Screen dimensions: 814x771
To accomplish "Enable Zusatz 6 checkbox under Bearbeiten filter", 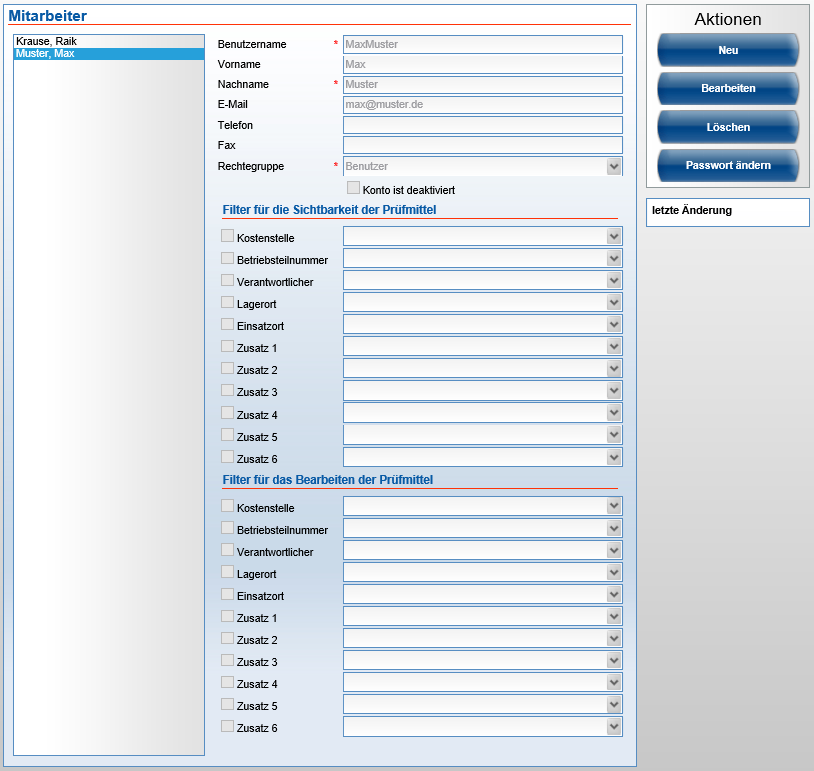I will coord(227,726).
